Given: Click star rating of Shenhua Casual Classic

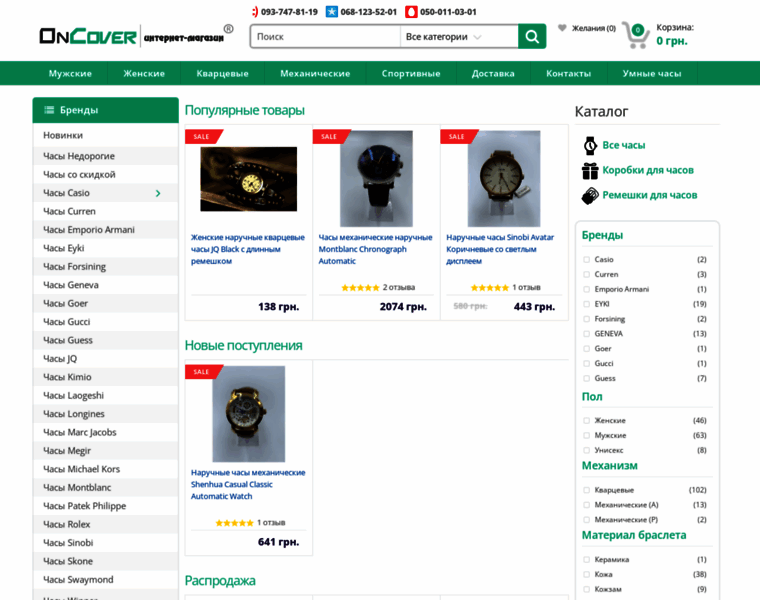Looking at the screenshot, I should (x=234, y=523).
